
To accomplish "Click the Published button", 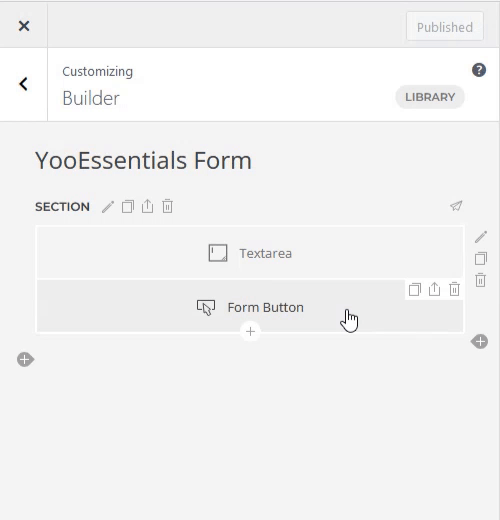I will (x=445, y=27).
